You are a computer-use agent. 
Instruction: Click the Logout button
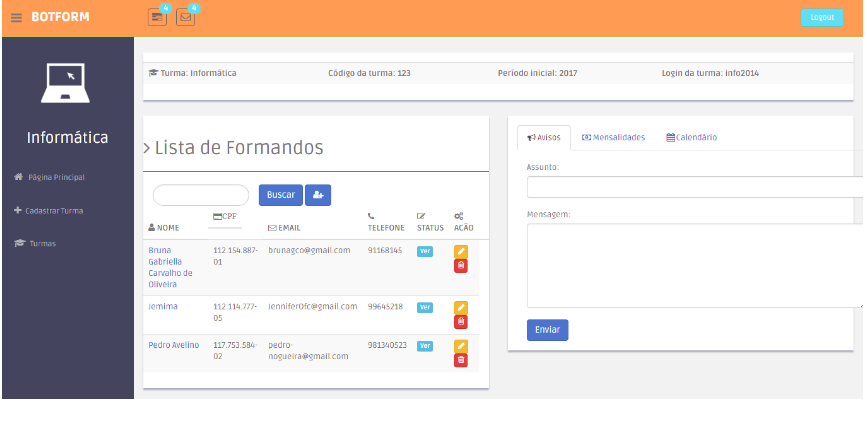click(x=821, y=17)
